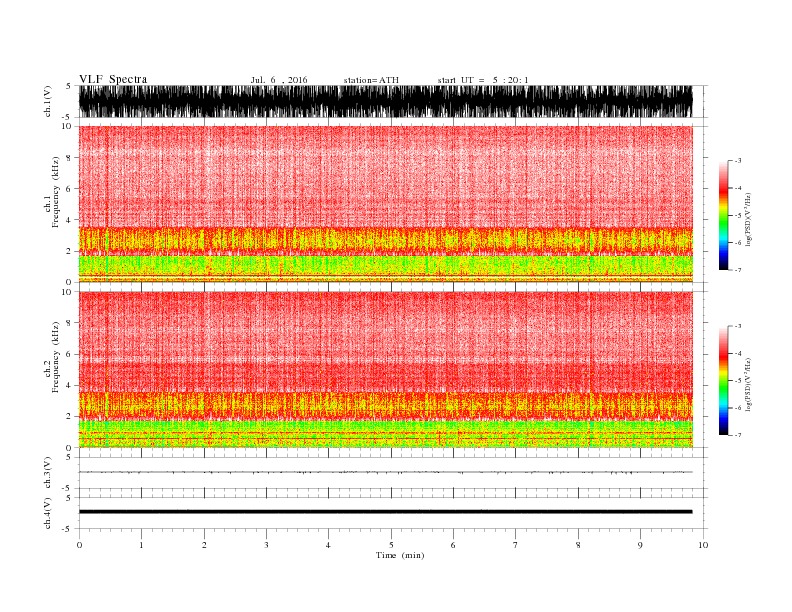Click time axis tick label "2"
Image resolution: width=792 pixels, height=612 pixels.
click(x=204, y=545)
